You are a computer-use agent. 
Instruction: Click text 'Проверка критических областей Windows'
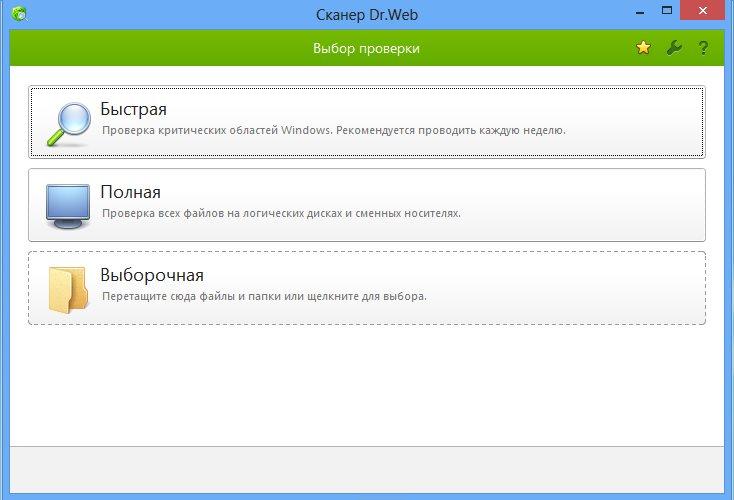pyautogui.click(x=217, y=130)
